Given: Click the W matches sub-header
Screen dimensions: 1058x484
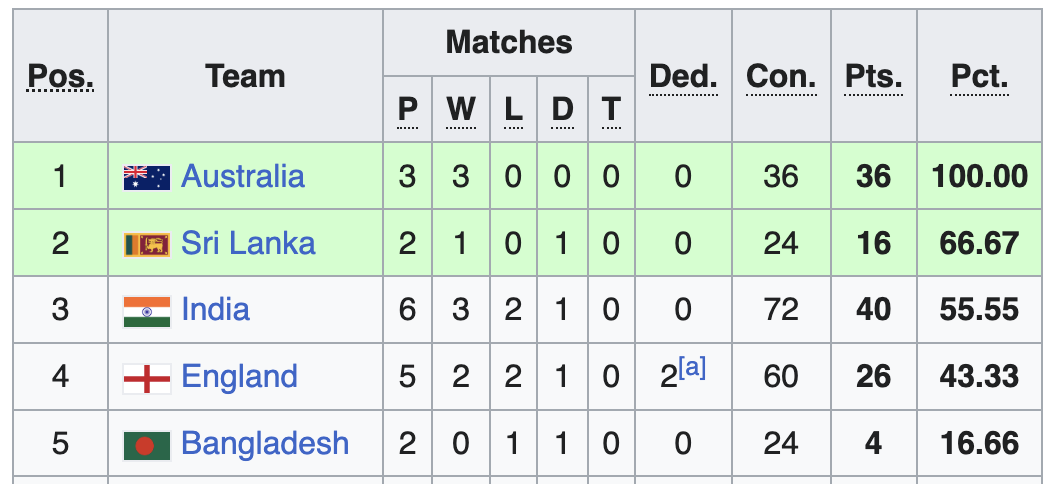Looking at the screenshot, I should [x=460, y=108].
